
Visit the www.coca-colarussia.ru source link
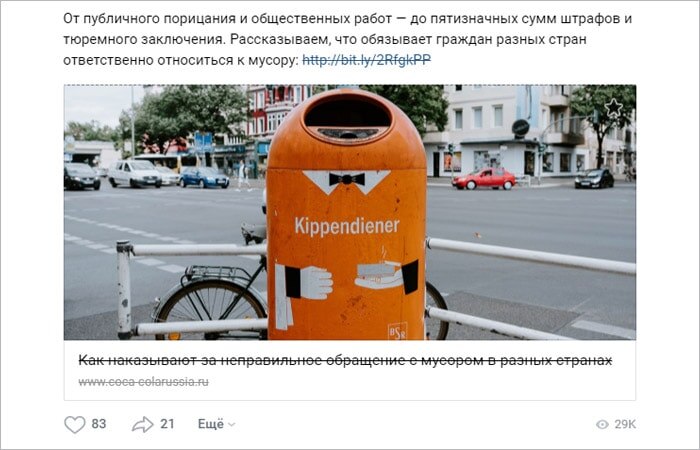coord(143,382)
